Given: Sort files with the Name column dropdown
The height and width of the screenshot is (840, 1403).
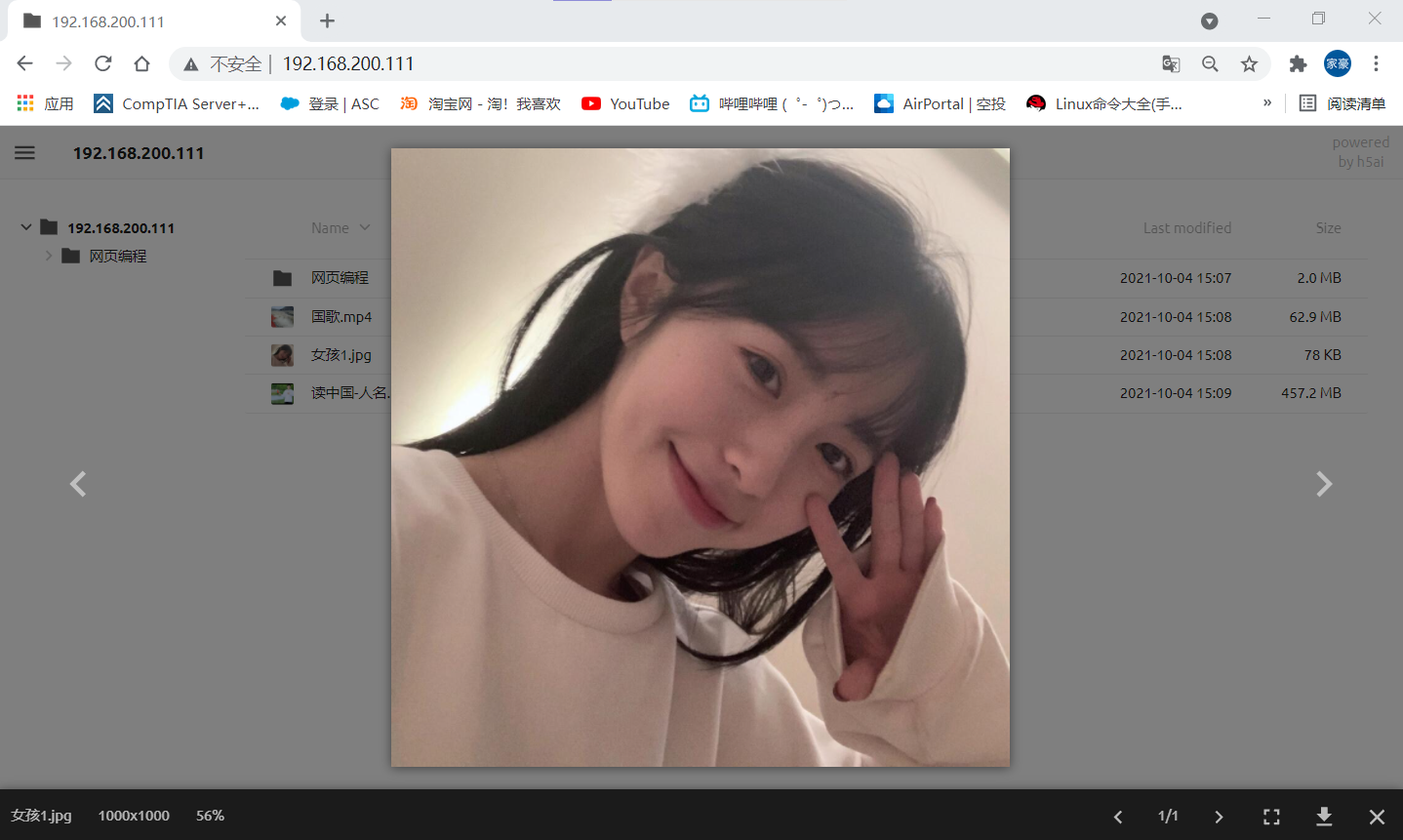Looking at the screenshot, I should point(341,227).
